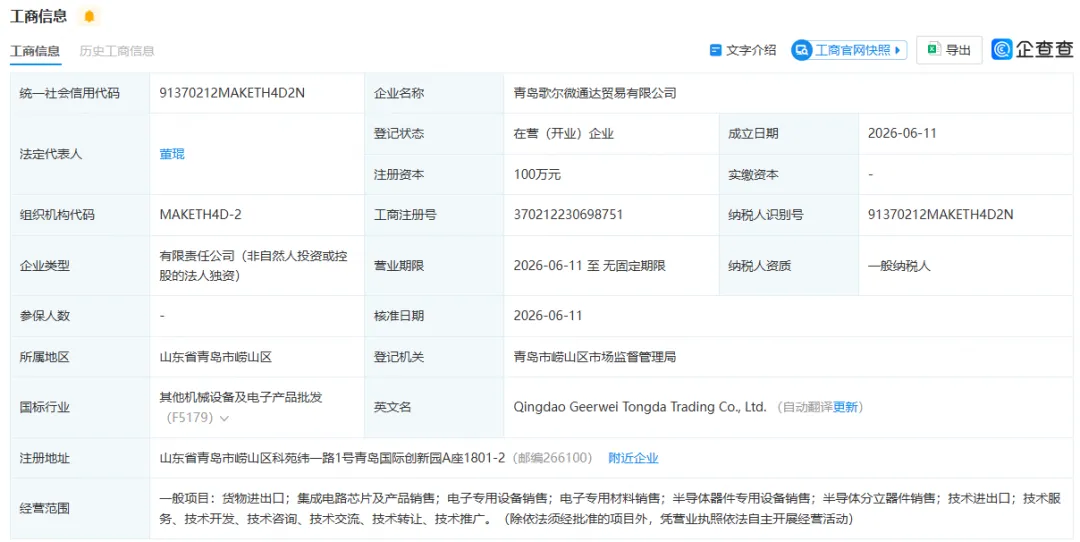The height and width of the screenshot is (542, 1080).
Task: Click the 导出 export button
Action: coord(949,50)
